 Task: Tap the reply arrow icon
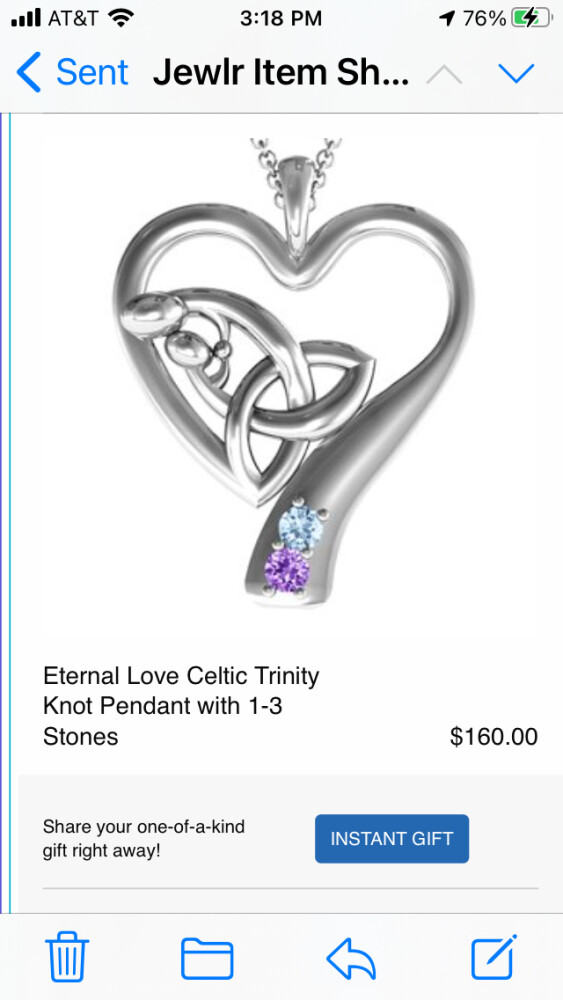pos(351,958)
